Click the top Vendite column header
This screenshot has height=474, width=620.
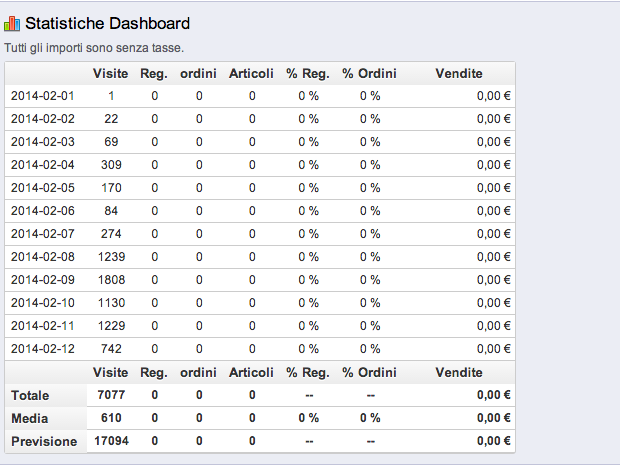[x=459, y=73]
